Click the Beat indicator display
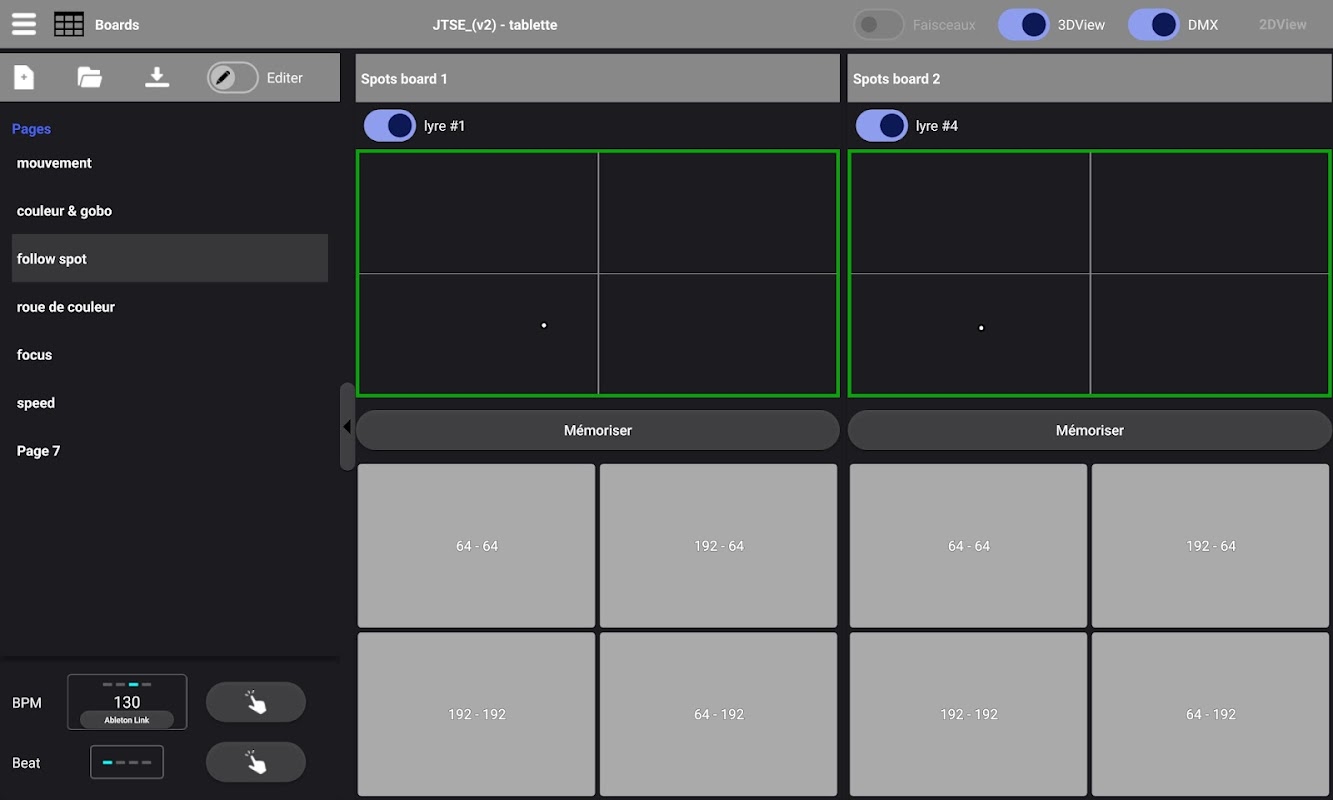Screen dimensions: 1333x800 tap(127, 762)
